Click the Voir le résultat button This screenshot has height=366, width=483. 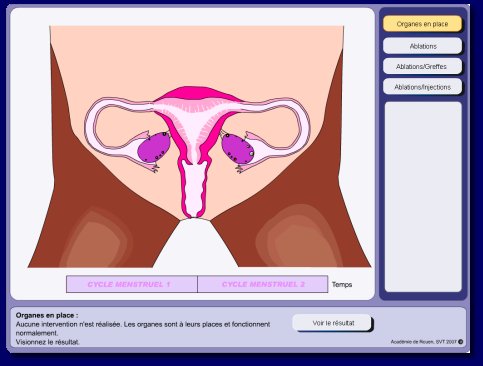(x=332, y=323)
